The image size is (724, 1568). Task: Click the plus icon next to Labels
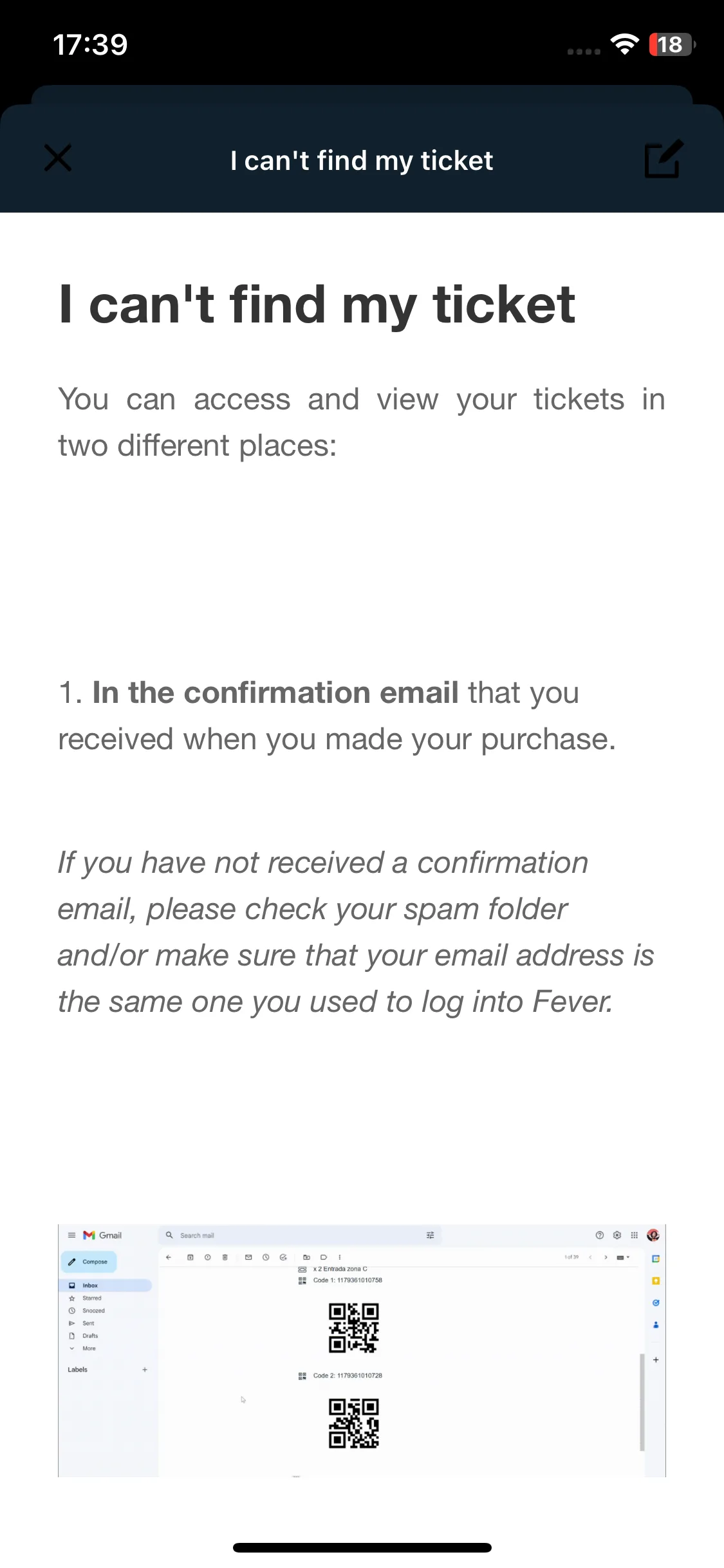pyautogui.click(x=145, y=1370)
